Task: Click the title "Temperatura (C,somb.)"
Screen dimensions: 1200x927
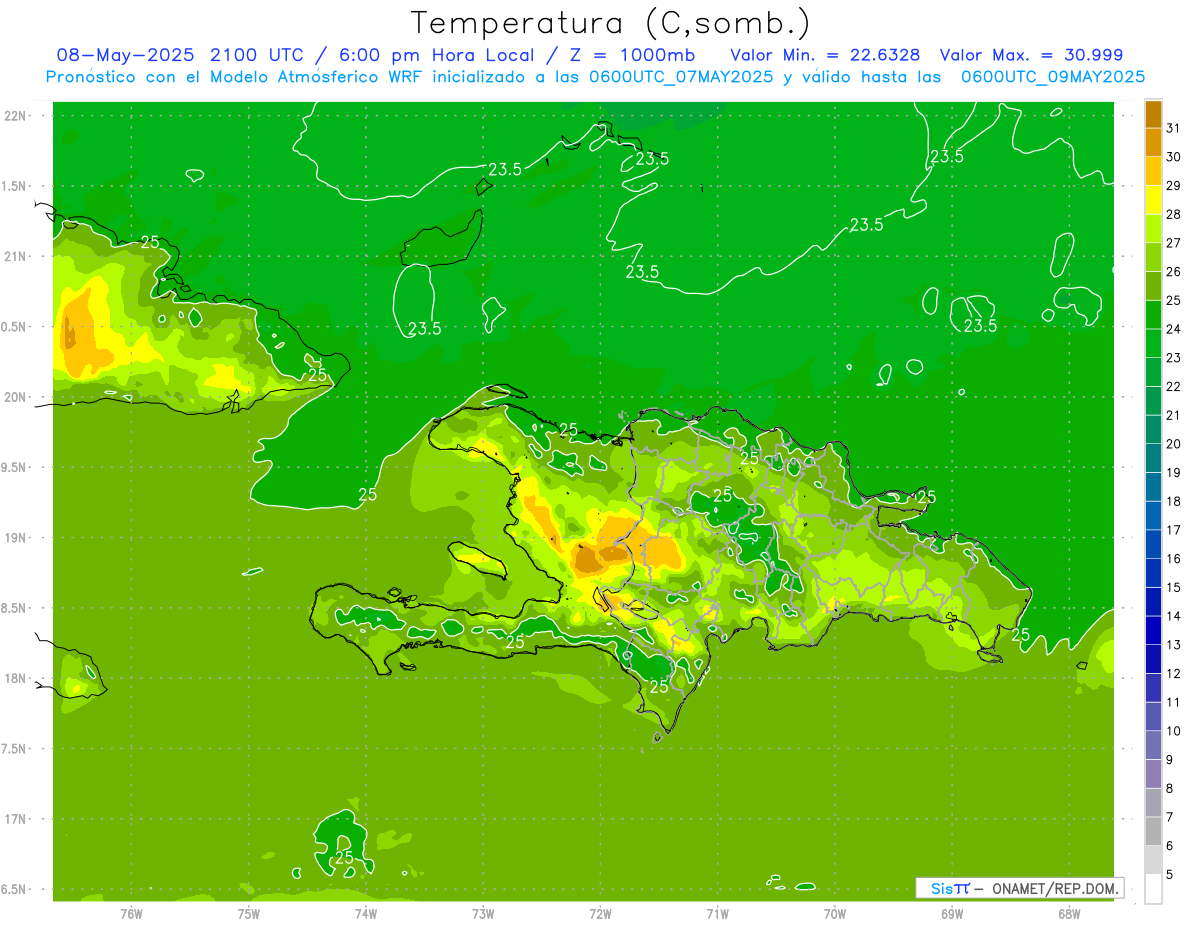Action: 610,22
